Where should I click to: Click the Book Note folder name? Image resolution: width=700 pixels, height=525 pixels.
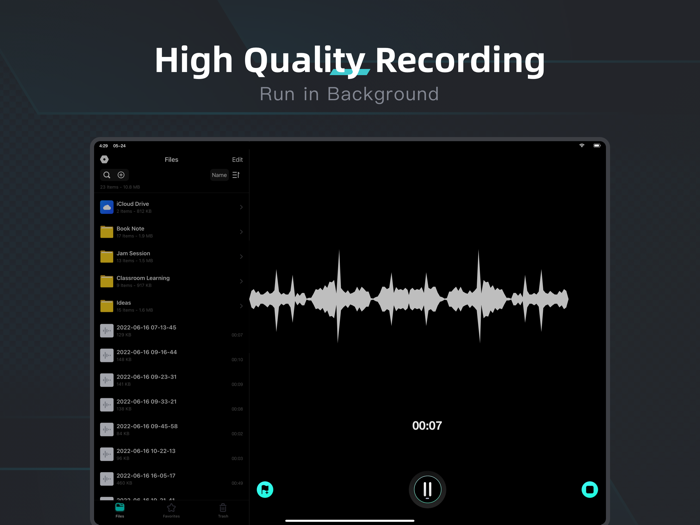pyautogui.click(x=130, y=229)
